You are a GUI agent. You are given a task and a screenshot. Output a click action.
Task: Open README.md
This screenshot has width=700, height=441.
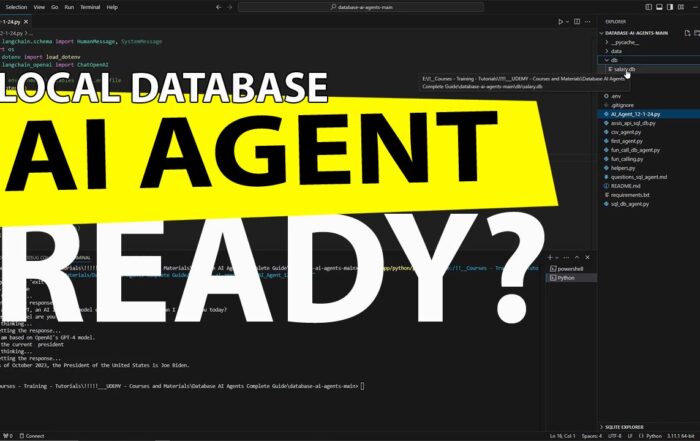pos(625,186)
